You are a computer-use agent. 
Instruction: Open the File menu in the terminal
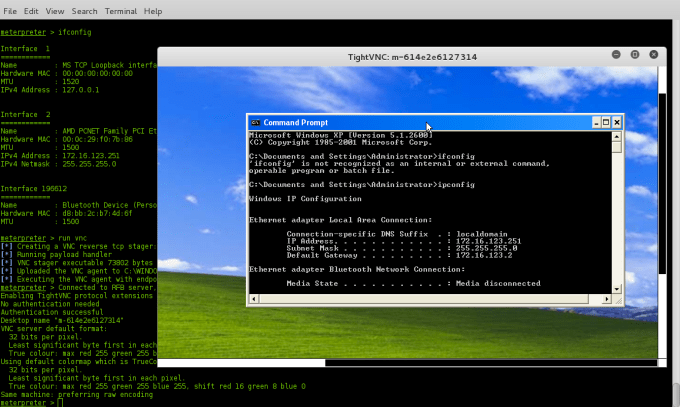(10, 11)
